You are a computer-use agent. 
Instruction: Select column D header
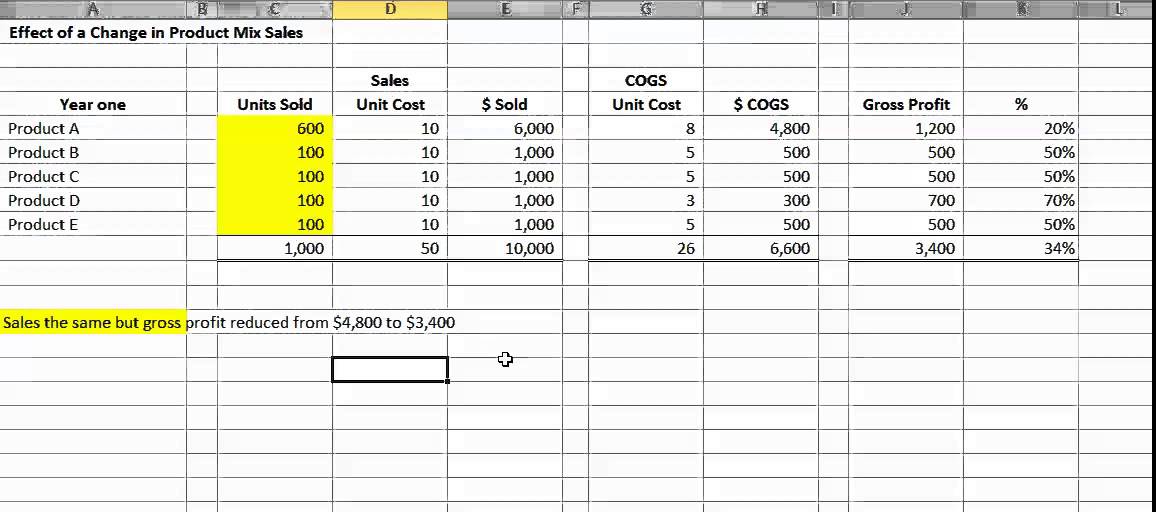389,9
